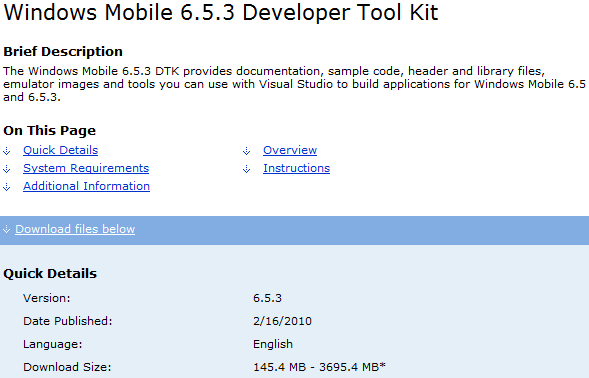Select the size 145.4 MB - 3695.4 MB*

(319, 367)
